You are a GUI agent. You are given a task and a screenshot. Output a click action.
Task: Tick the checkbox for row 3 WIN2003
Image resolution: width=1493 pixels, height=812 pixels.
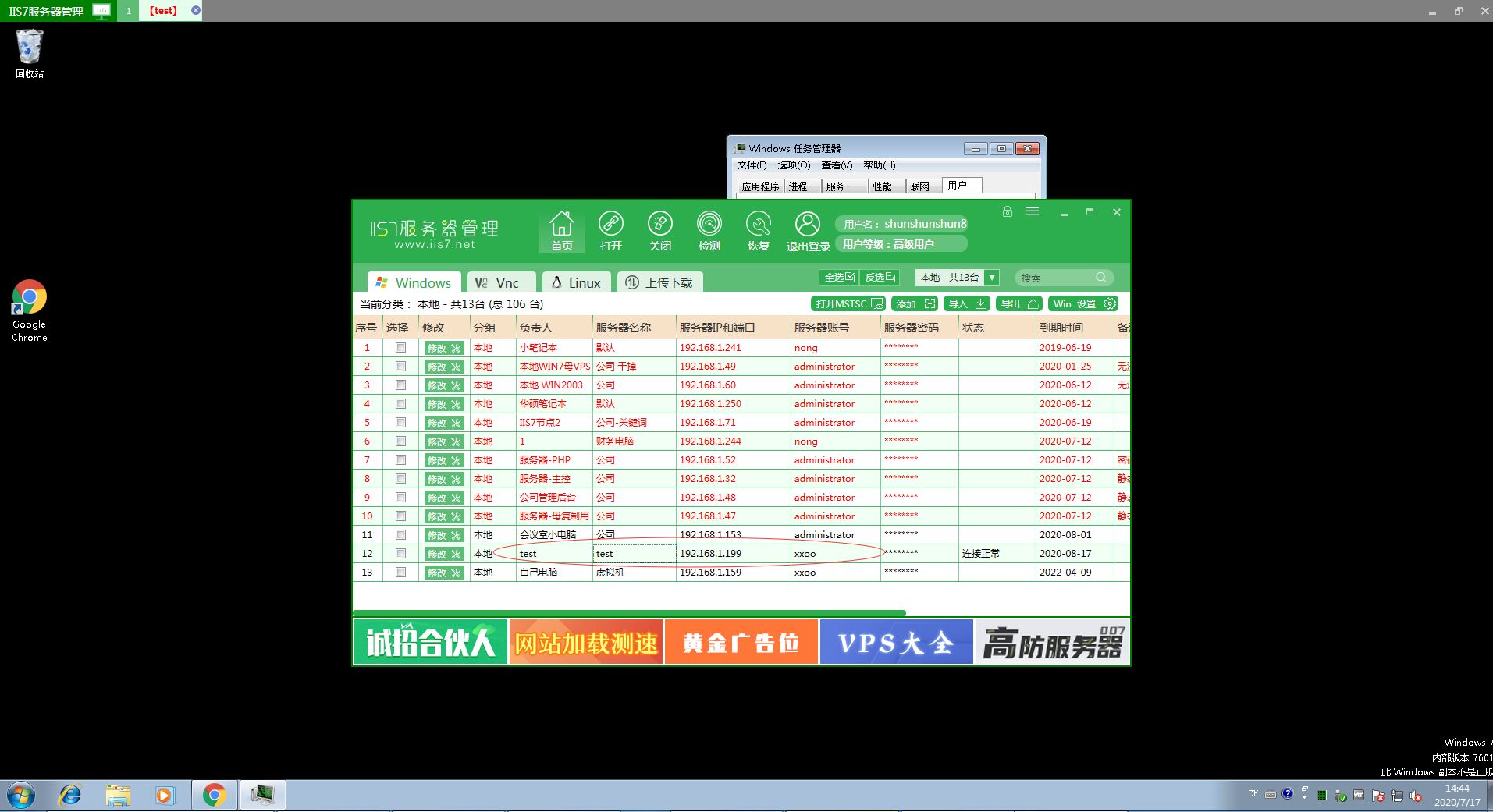coord(400,385)
